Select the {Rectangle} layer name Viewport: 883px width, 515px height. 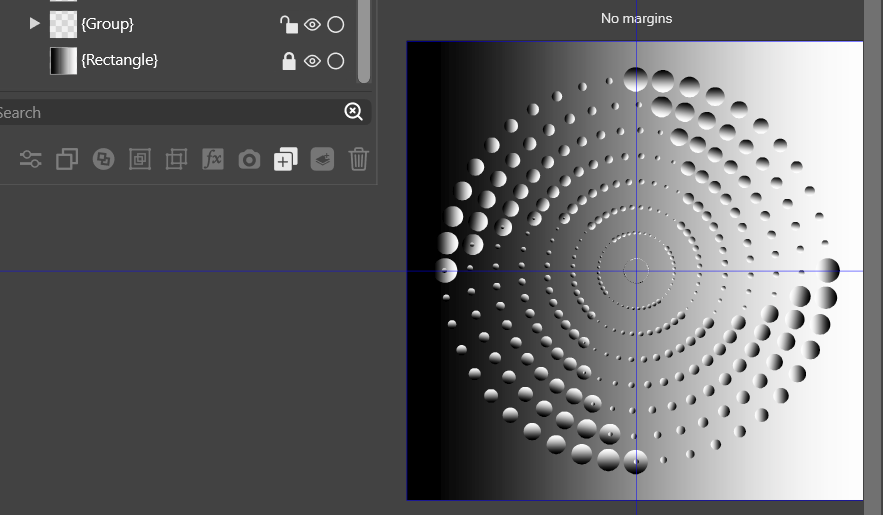[x=119, y=60]
